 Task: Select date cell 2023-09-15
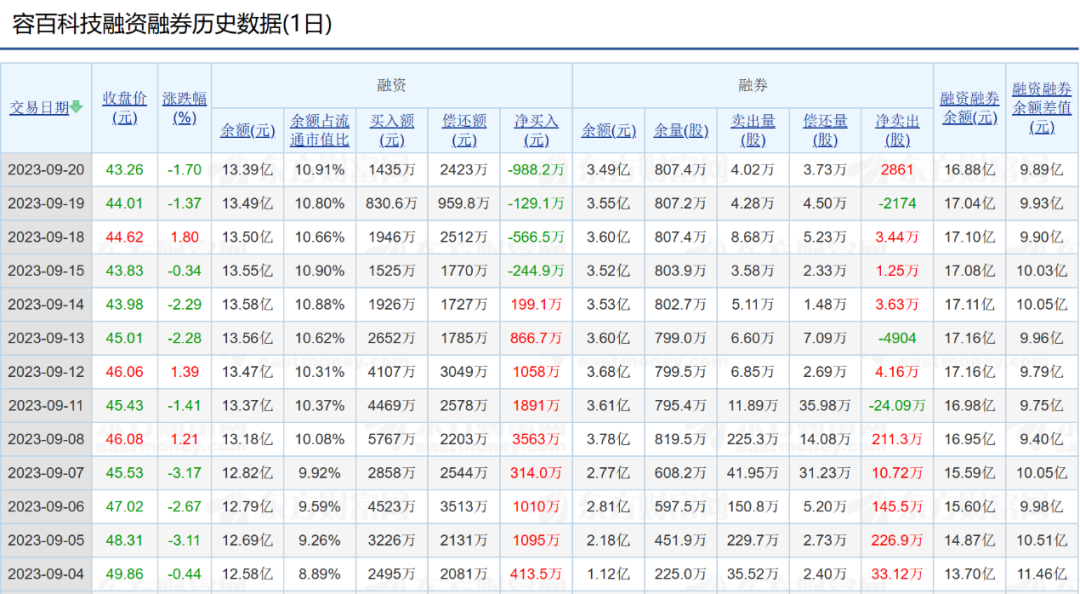[46, 271]
